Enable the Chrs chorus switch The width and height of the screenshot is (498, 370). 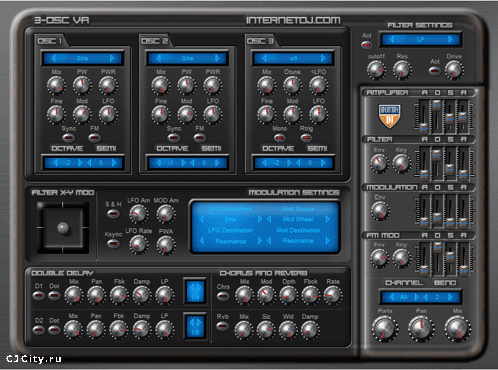[223, 296]
